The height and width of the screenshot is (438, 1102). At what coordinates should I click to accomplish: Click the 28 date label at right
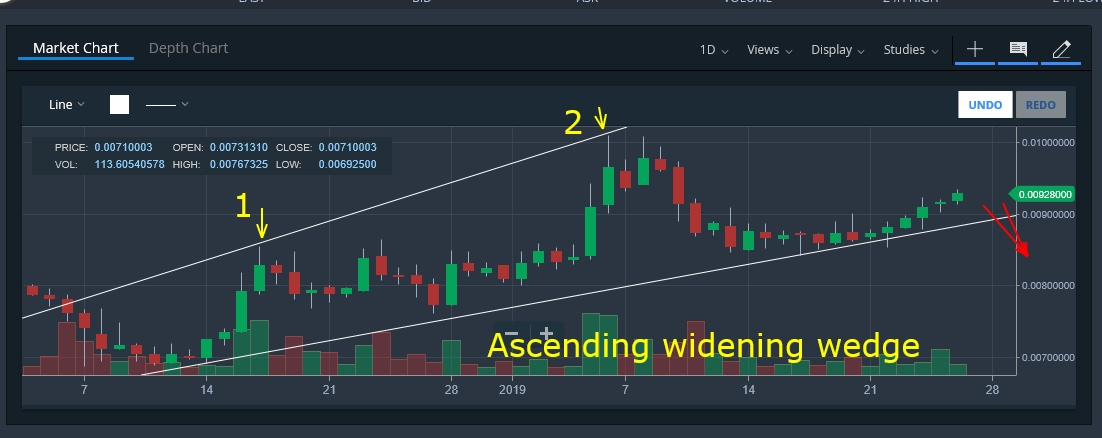(992, 389)
